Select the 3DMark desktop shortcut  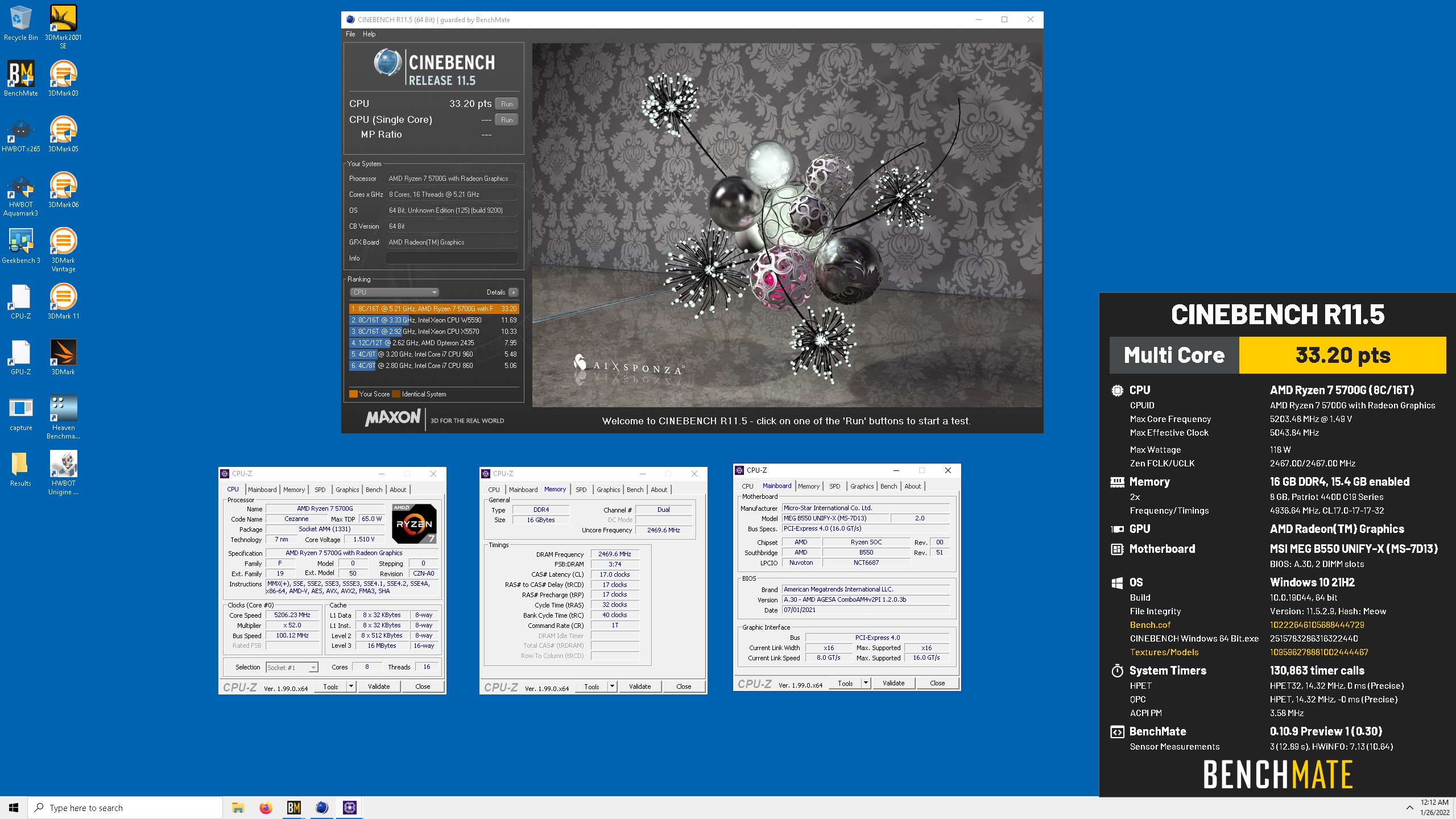tap(63, 357)
